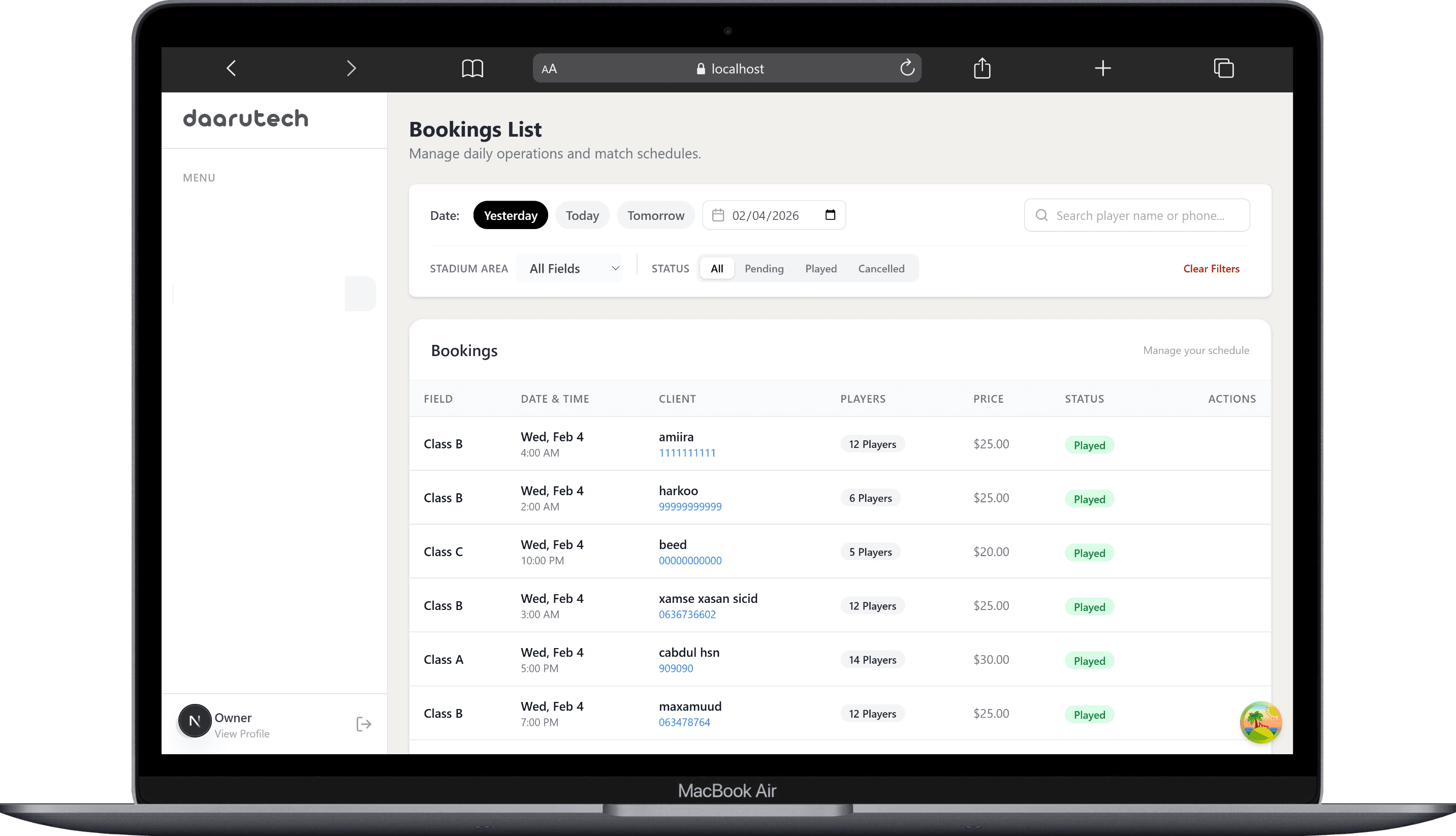Switch the date filter to Today

click(x=582, y=215)
